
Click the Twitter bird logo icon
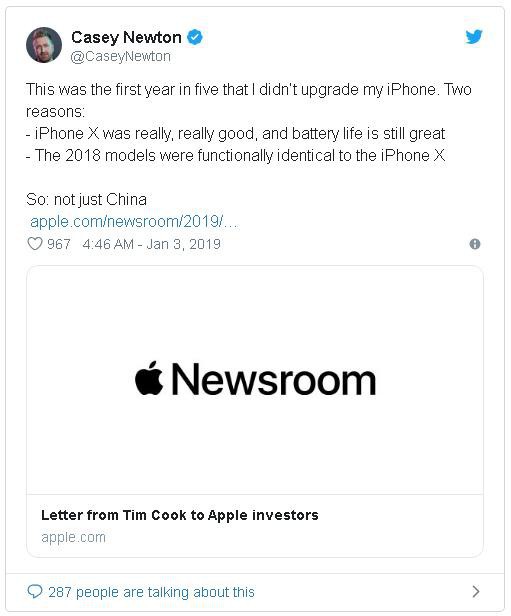coord(474,37)
